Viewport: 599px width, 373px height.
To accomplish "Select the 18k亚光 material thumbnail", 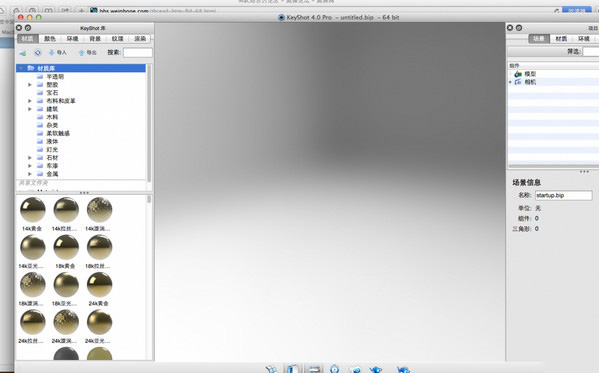I will pos(66,285).
